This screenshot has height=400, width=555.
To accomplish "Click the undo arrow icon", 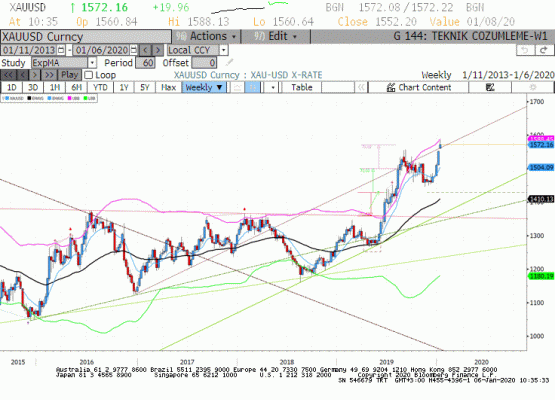I will [x=525, y=50].
